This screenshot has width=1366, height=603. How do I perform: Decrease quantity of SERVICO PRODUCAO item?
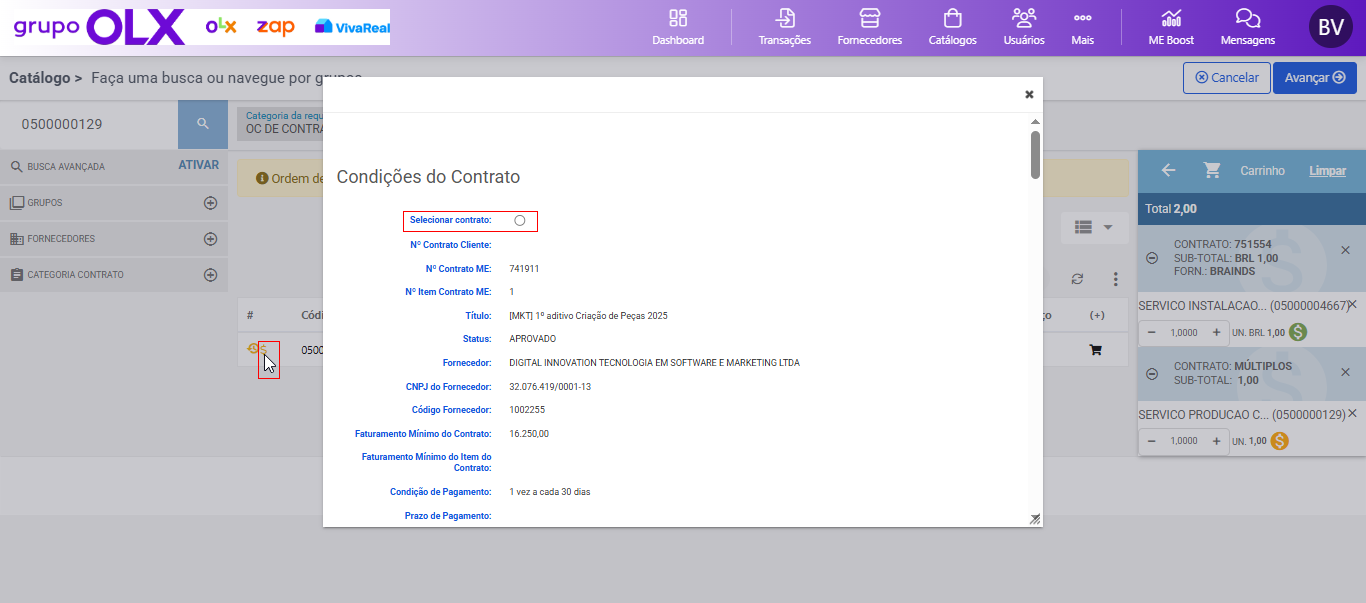pyautogui.click(x=1152, y=441)
